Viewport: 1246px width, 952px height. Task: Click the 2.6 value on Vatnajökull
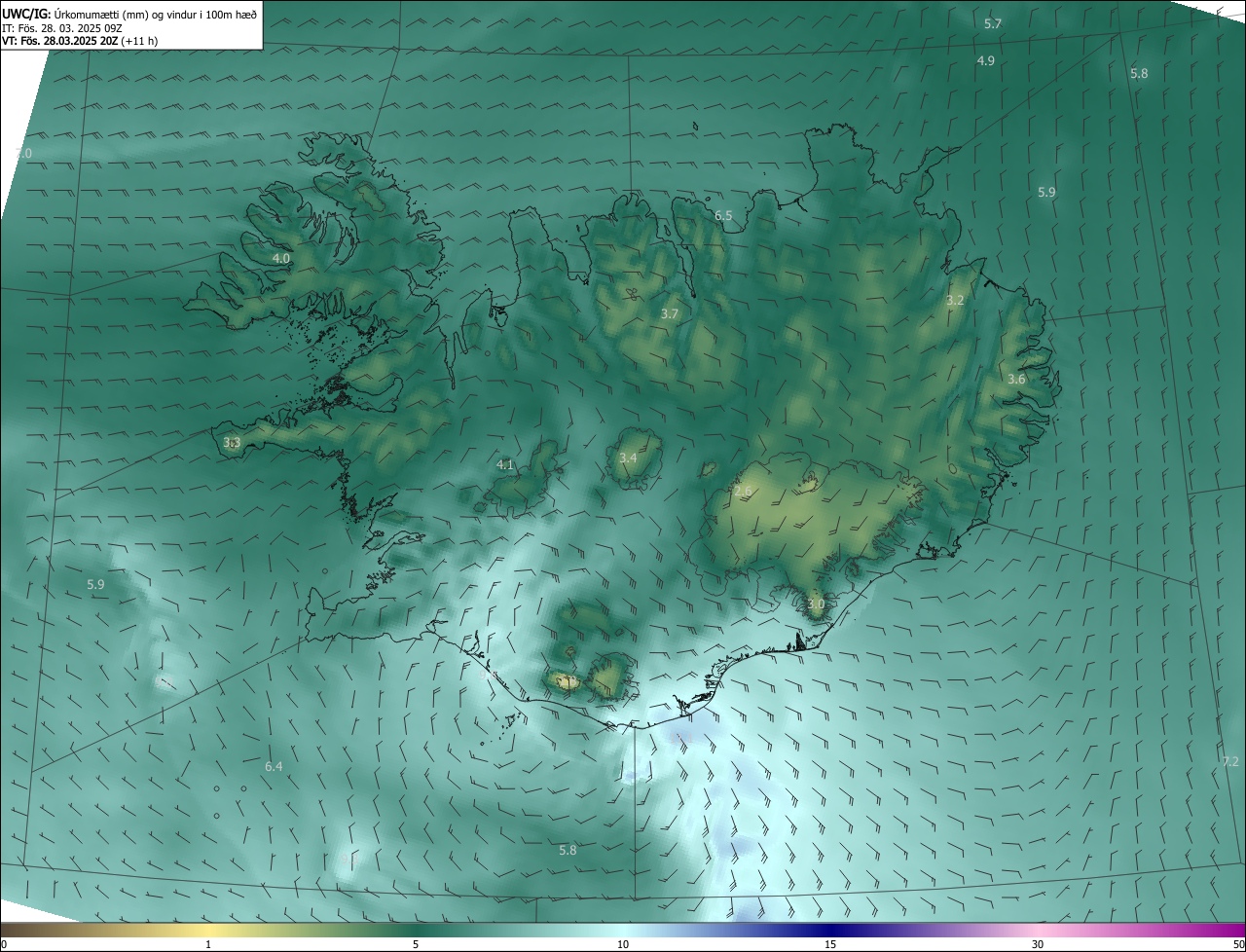tap(743, 493)
